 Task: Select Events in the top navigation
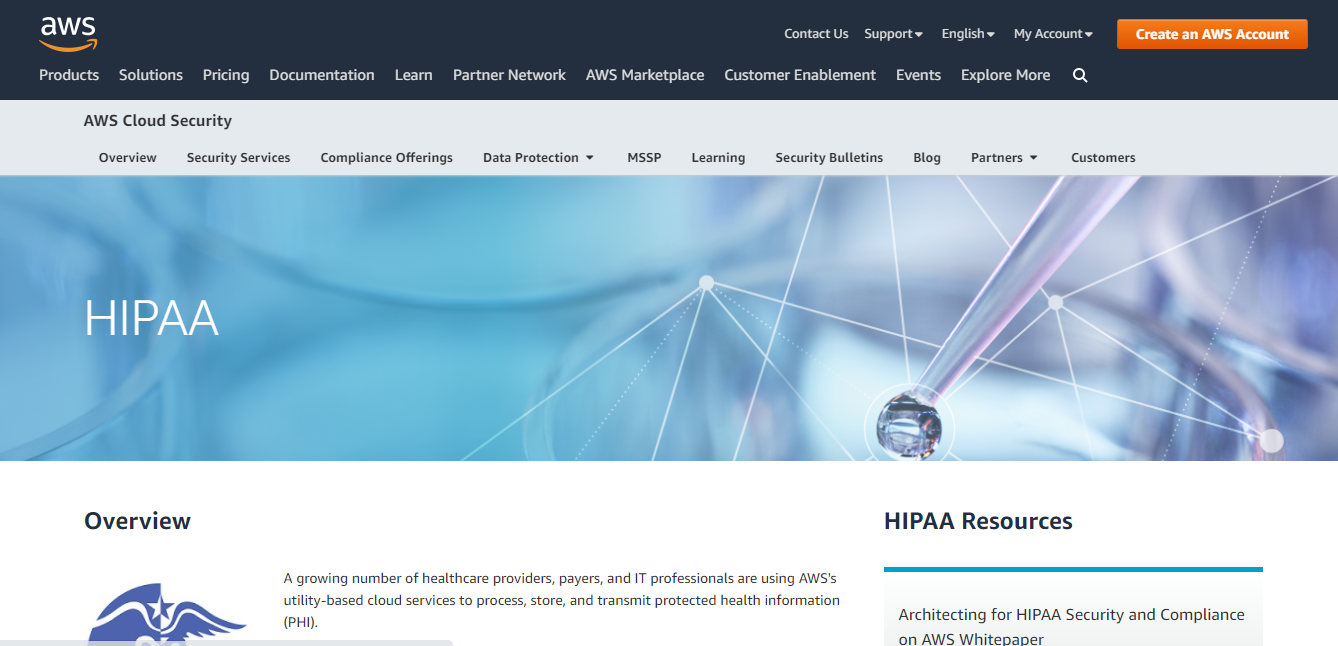pyautogui.click(x=918, y=75)
